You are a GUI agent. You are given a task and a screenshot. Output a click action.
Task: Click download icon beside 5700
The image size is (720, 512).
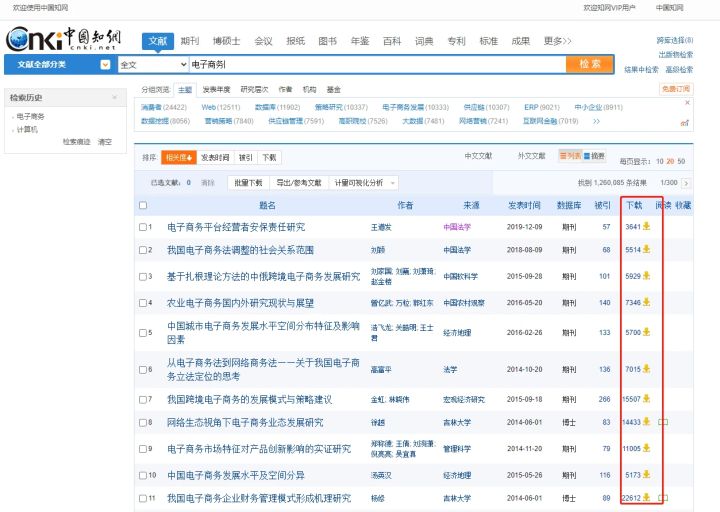(647, 332)
